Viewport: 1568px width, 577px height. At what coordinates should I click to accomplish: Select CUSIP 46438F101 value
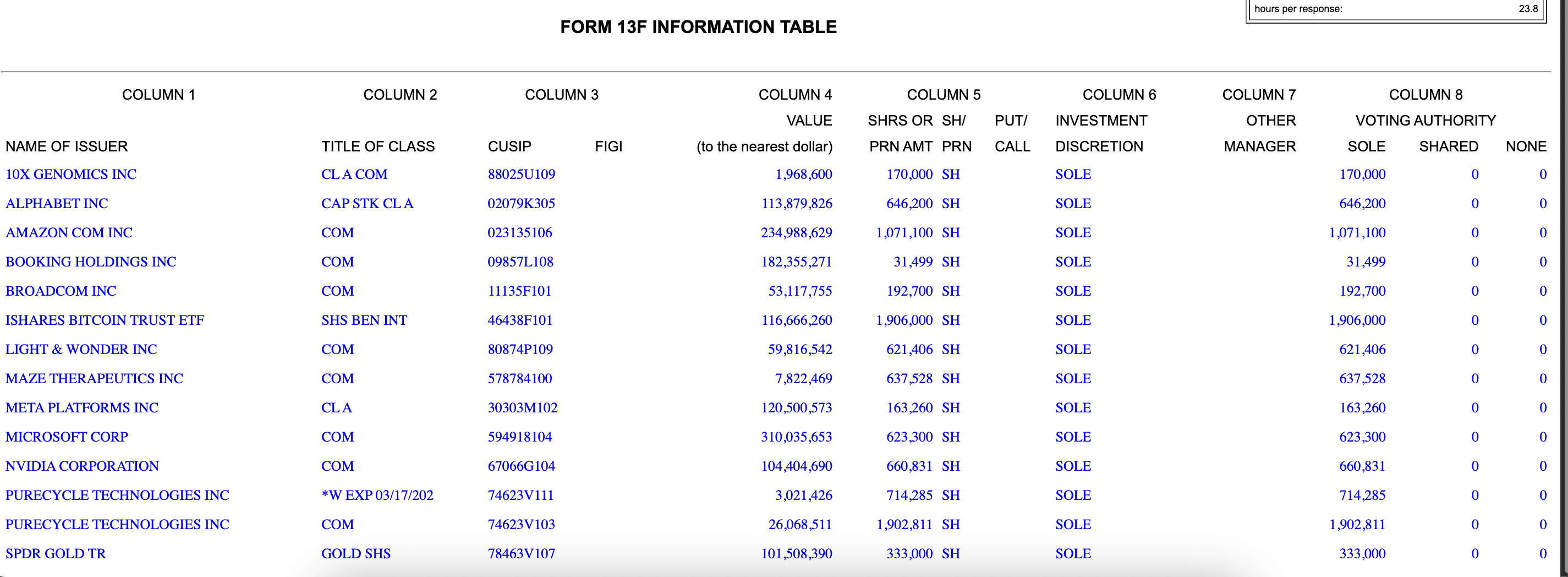(x=520, y=320)
